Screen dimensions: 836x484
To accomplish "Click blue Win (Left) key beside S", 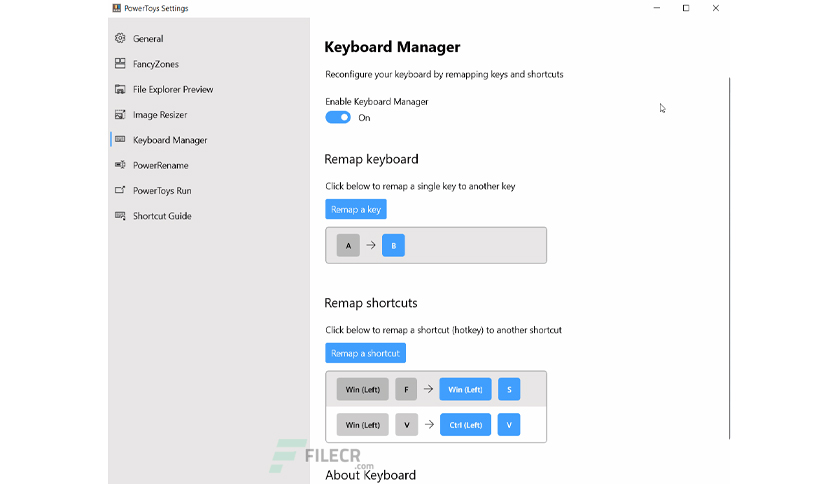I will (465, 389).
